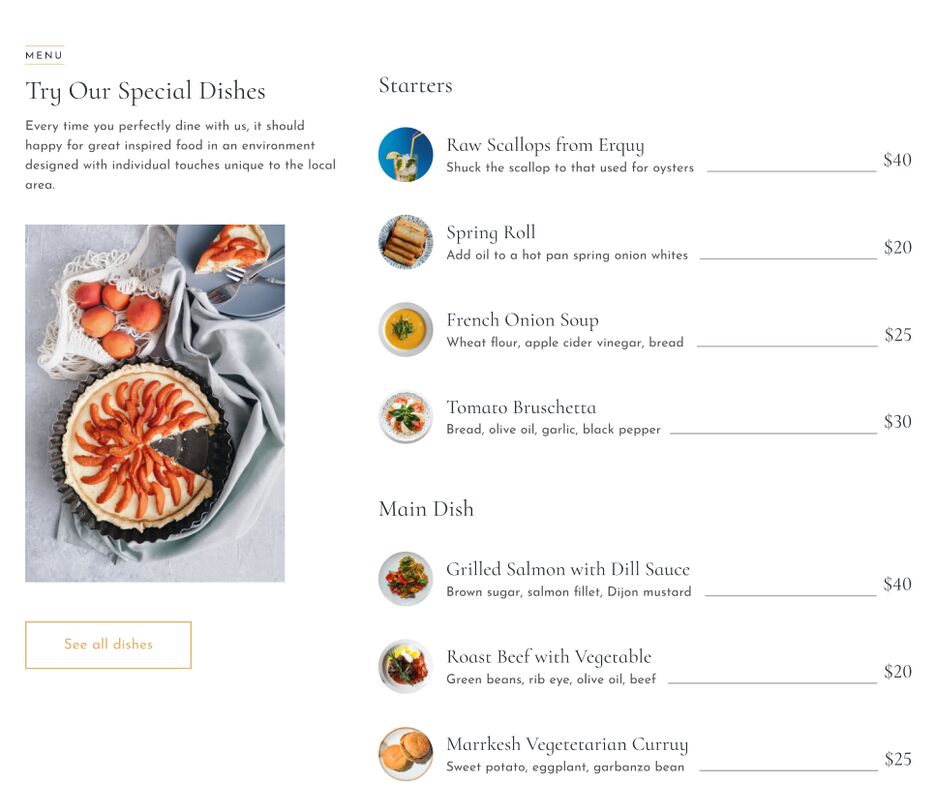Open the Roast Beef plate image

click(x=405, y=667)
